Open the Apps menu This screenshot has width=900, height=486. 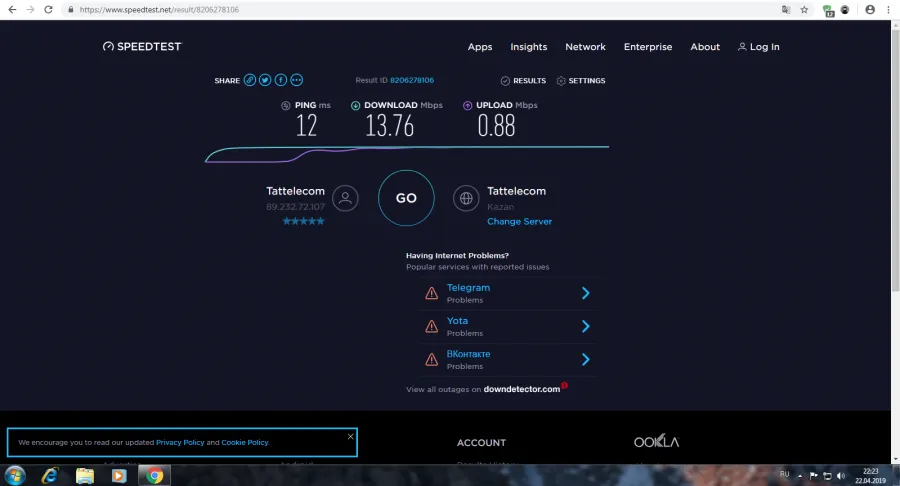(480, 47)
